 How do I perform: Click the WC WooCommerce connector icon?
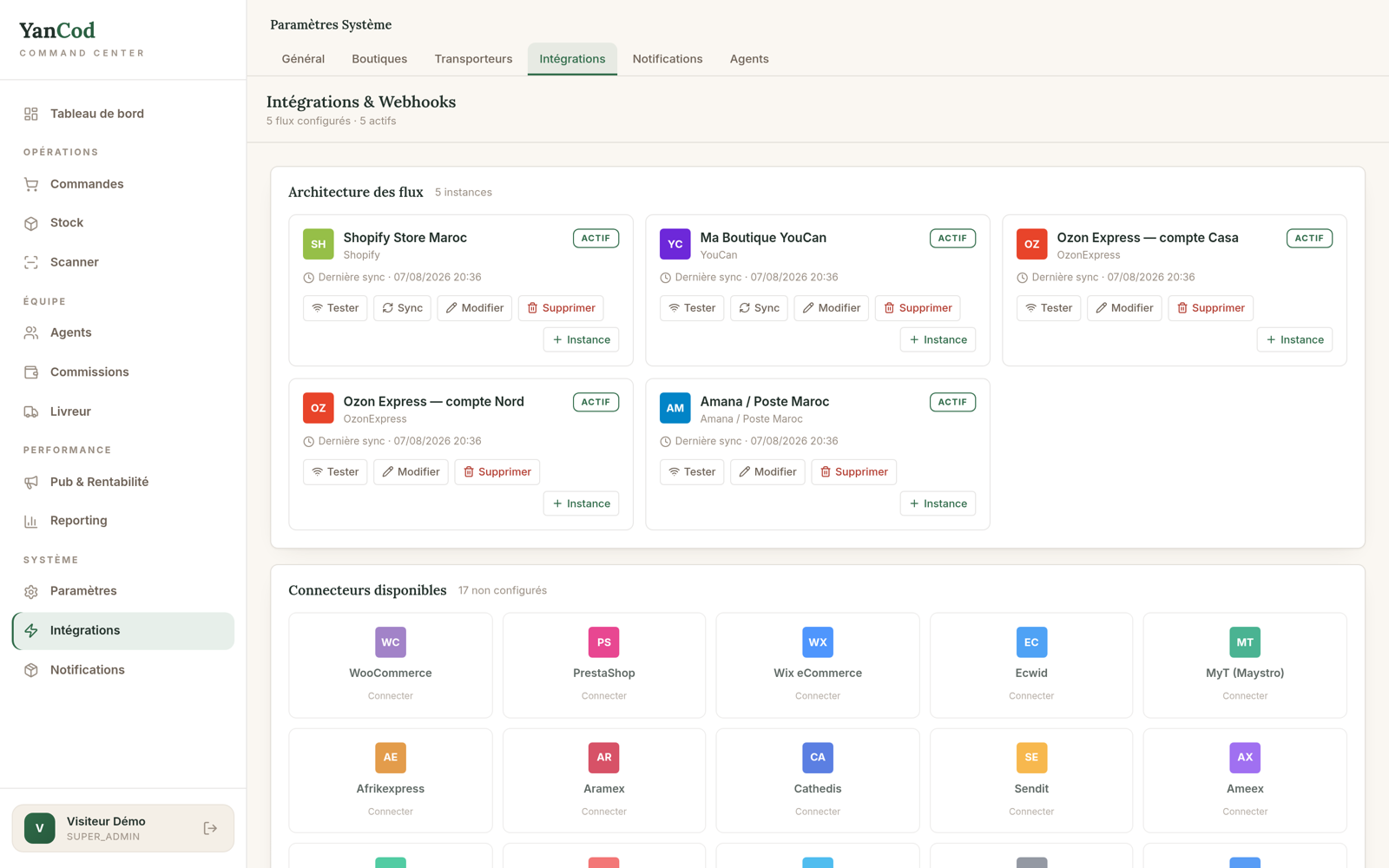click(x=391, y=642)
